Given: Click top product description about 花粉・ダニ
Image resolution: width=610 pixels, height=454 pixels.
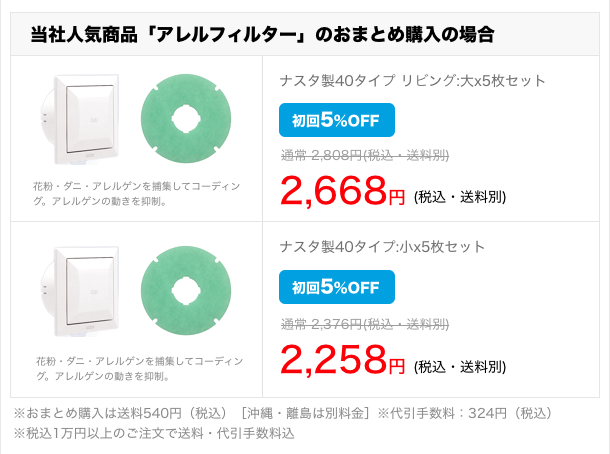Looking at the screenshot, I should coord(136,194).
